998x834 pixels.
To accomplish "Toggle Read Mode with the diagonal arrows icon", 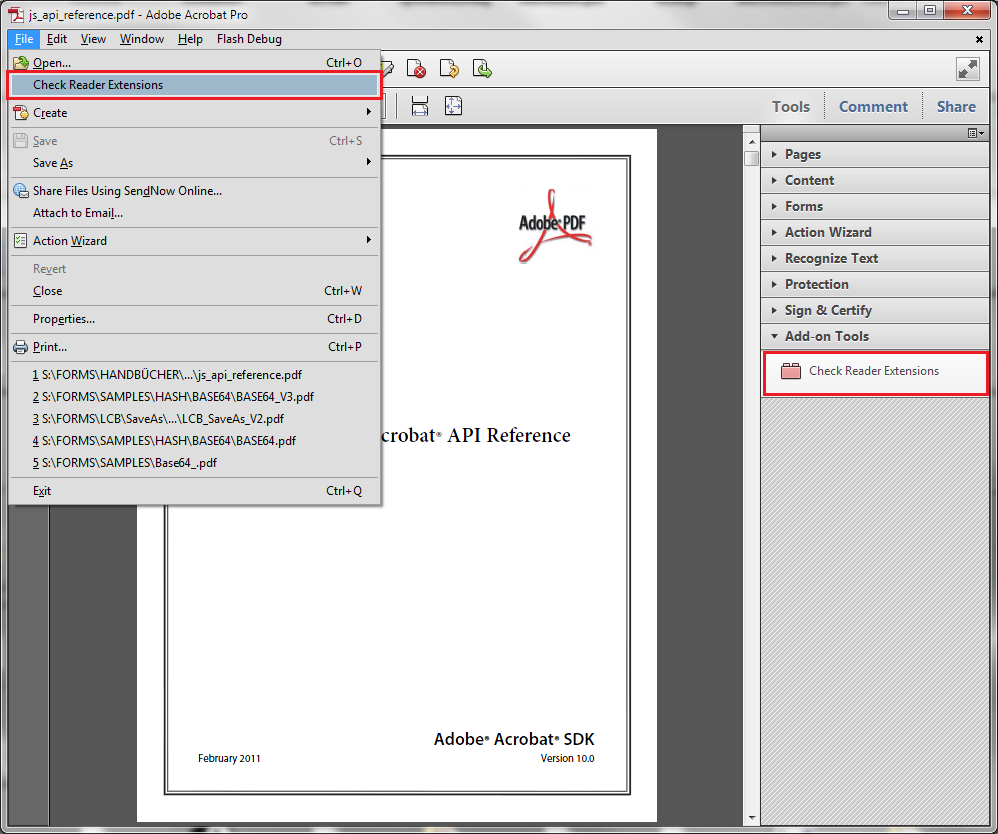I will (x=967, y=69).
